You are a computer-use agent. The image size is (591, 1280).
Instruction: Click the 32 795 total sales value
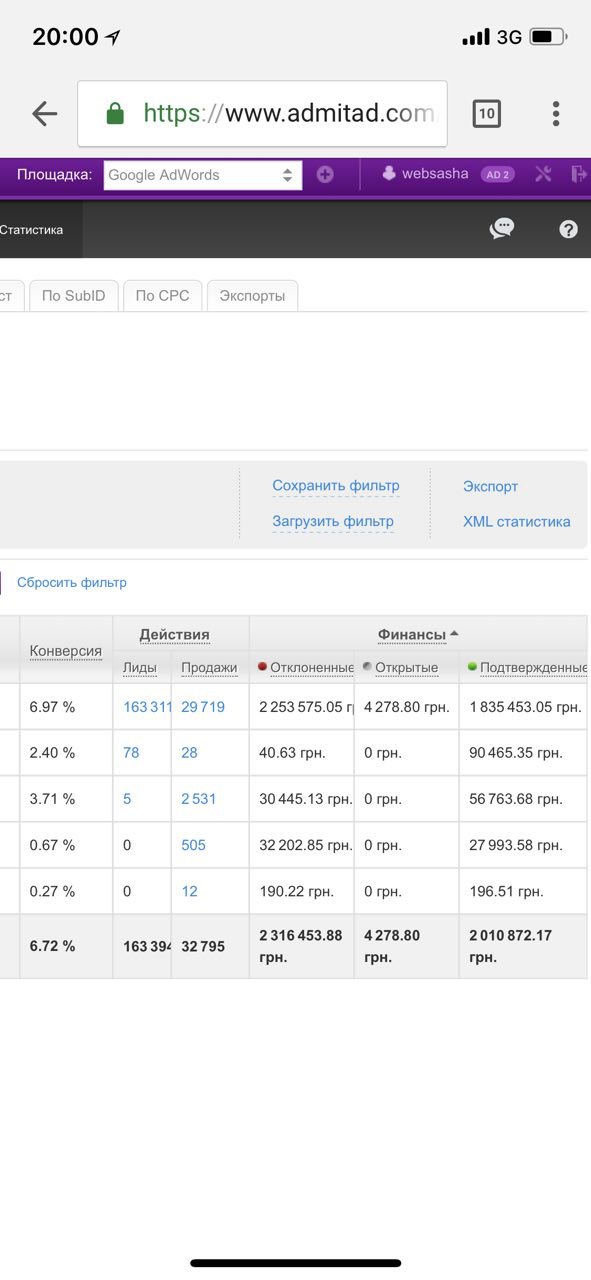click(x=203, y=946)
